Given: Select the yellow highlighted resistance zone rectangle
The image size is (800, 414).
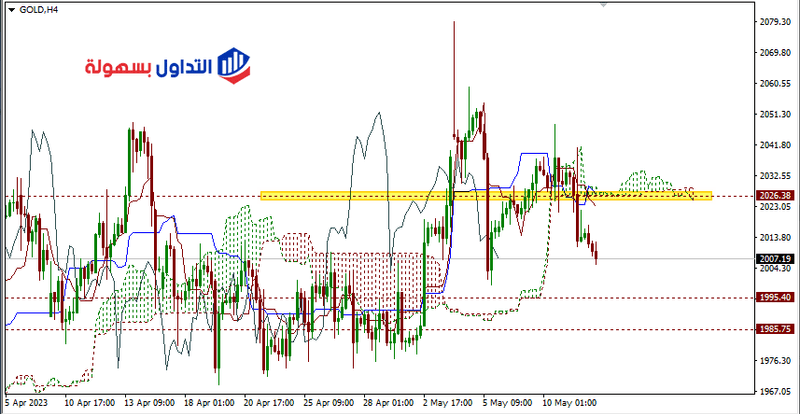Looking at the screenshot, I should (x=485, y=196).
